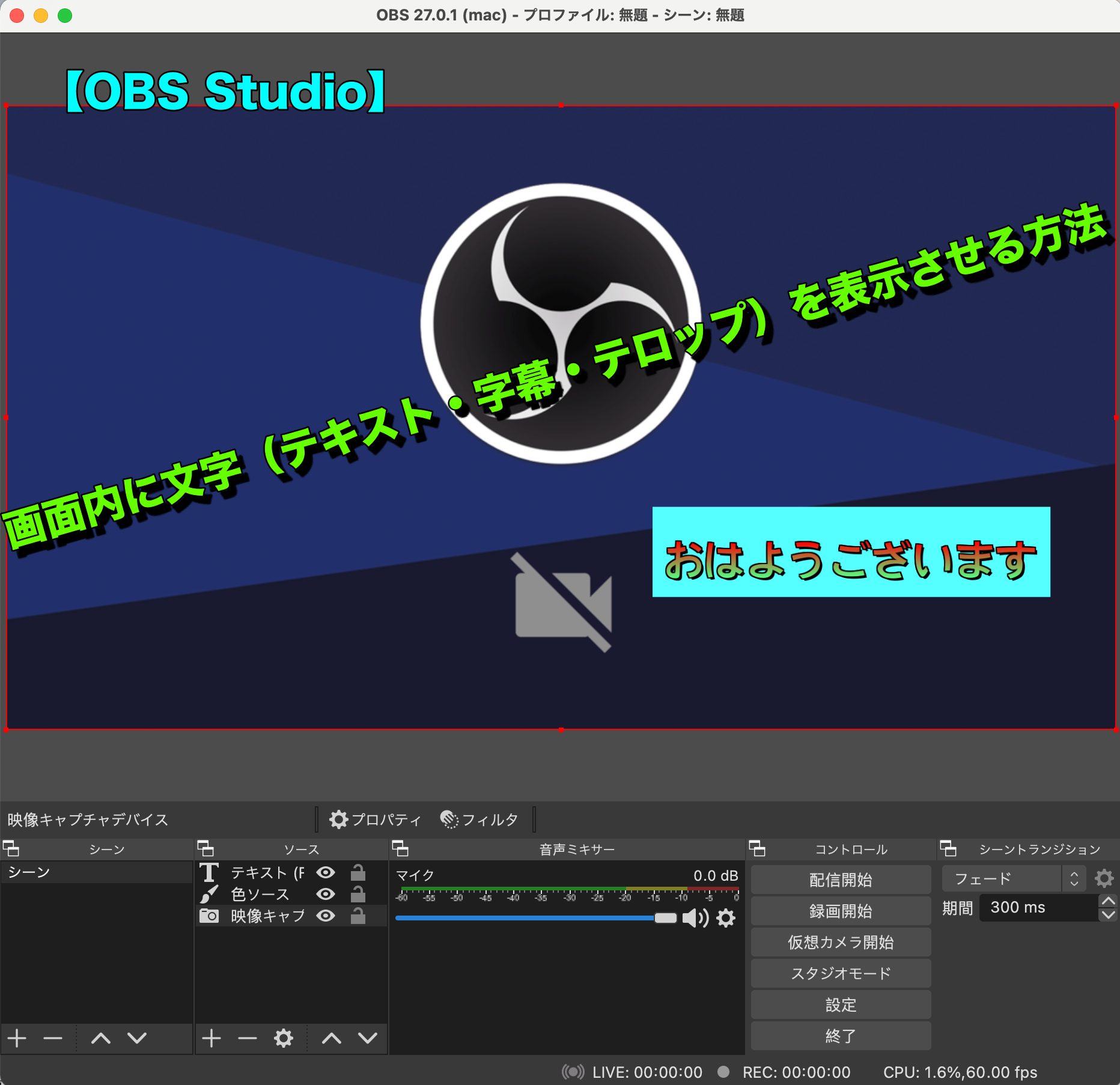Screen dimensions: 1120x1085
Task: Click the text source T icon
Action: 209,872
